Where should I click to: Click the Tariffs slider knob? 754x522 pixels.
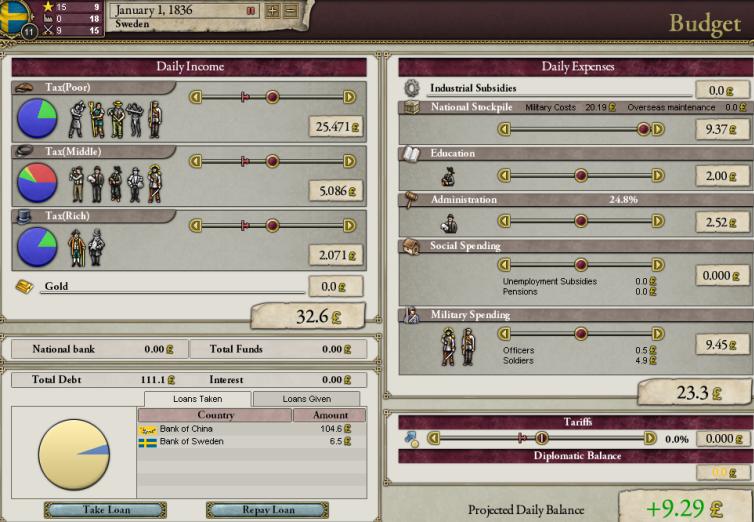pos(541,438)
